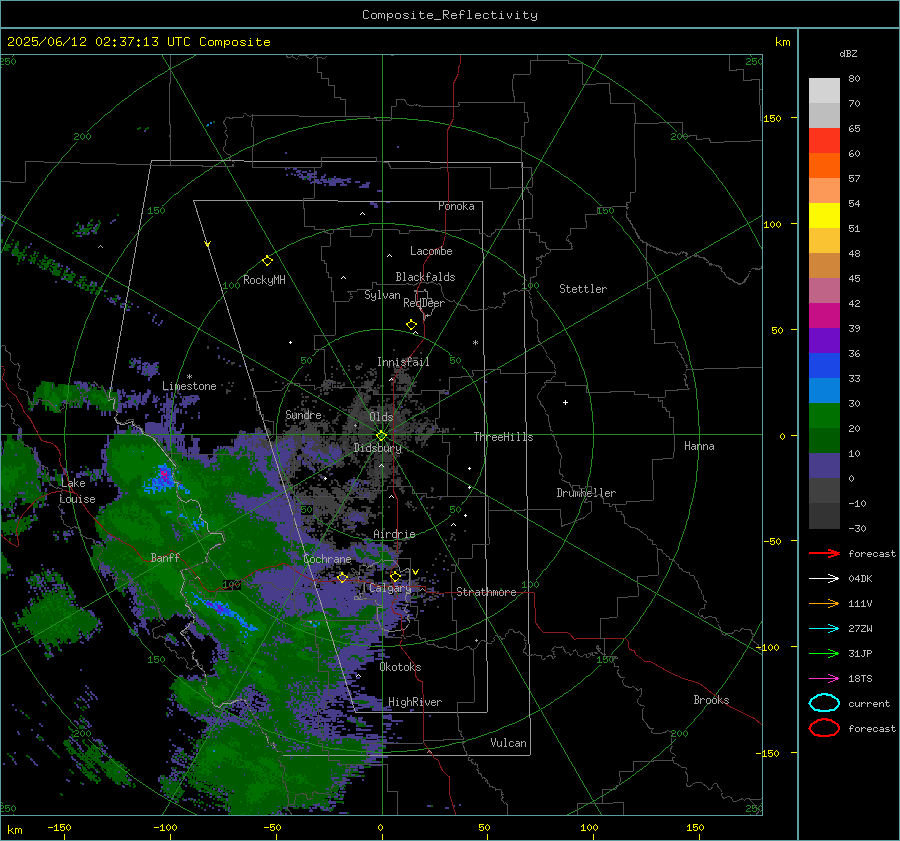900x841 pixels.
Task: Click the red forecast ellipse icon
Action: 824,728
